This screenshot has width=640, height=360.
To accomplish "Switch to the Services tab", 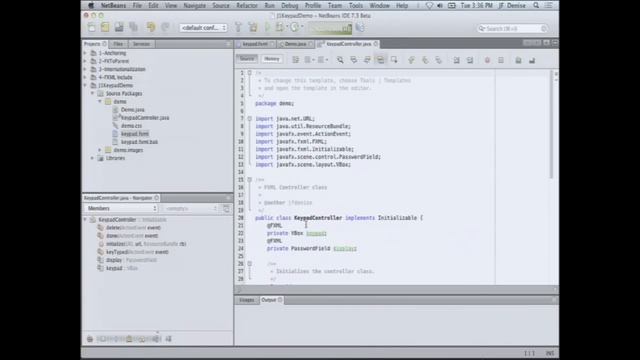I will pyautogui.click(x=141, y=44).
